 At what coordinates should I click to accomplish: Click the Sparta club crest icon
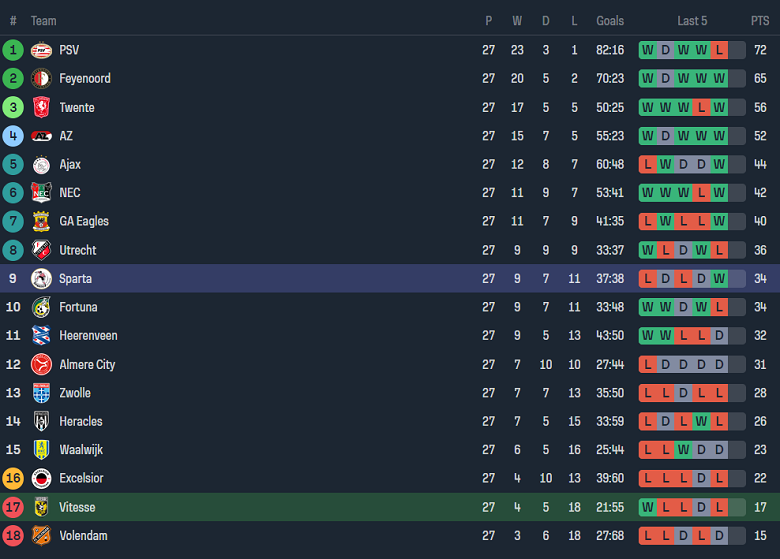pos(41,278)
